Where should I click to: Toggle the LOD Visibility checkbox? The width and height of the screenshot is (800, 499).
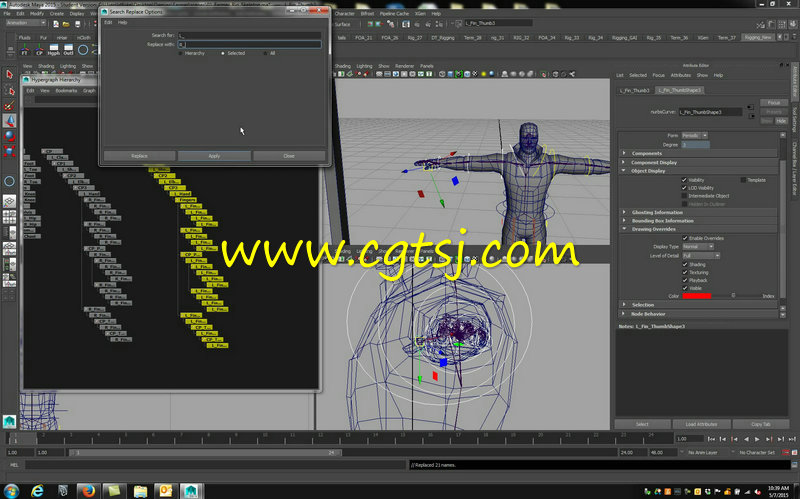[684, 188]
